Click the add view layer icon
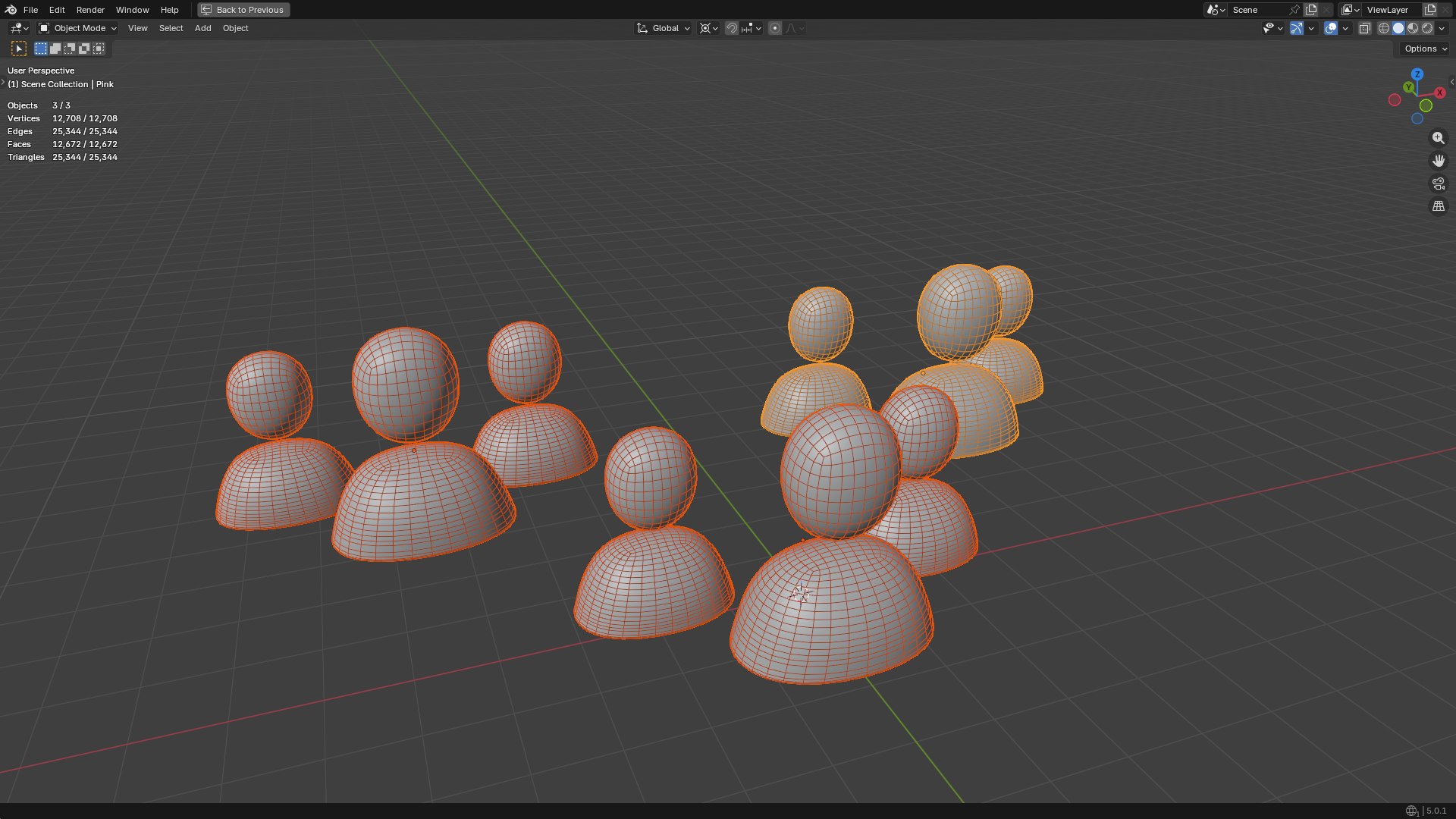Screen dimensions: 1456x819 coord(1430,10)
